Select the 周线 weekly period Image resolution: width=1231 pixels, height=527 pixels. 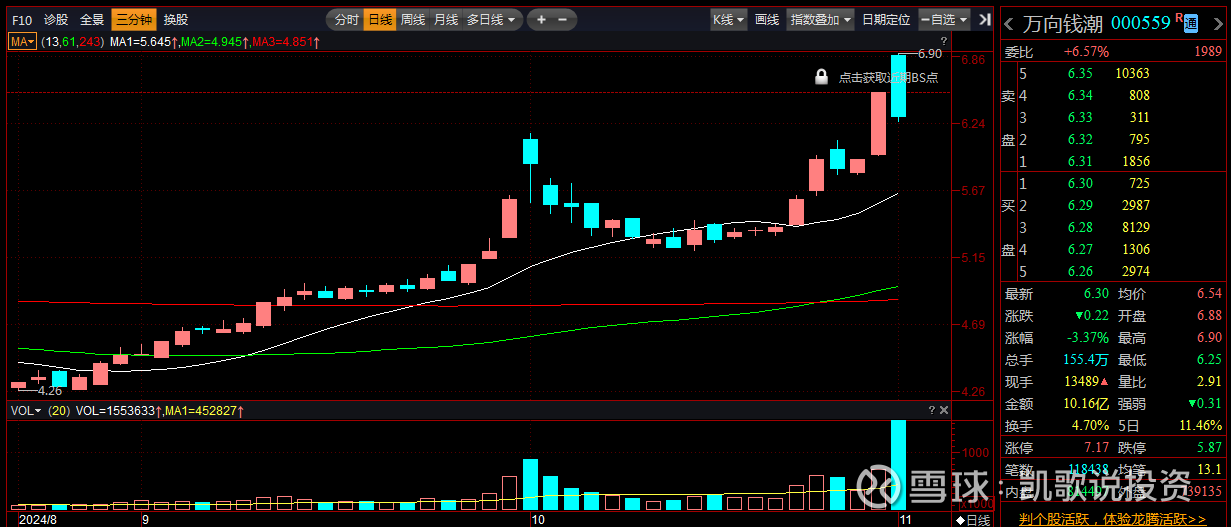pos(412,19)
